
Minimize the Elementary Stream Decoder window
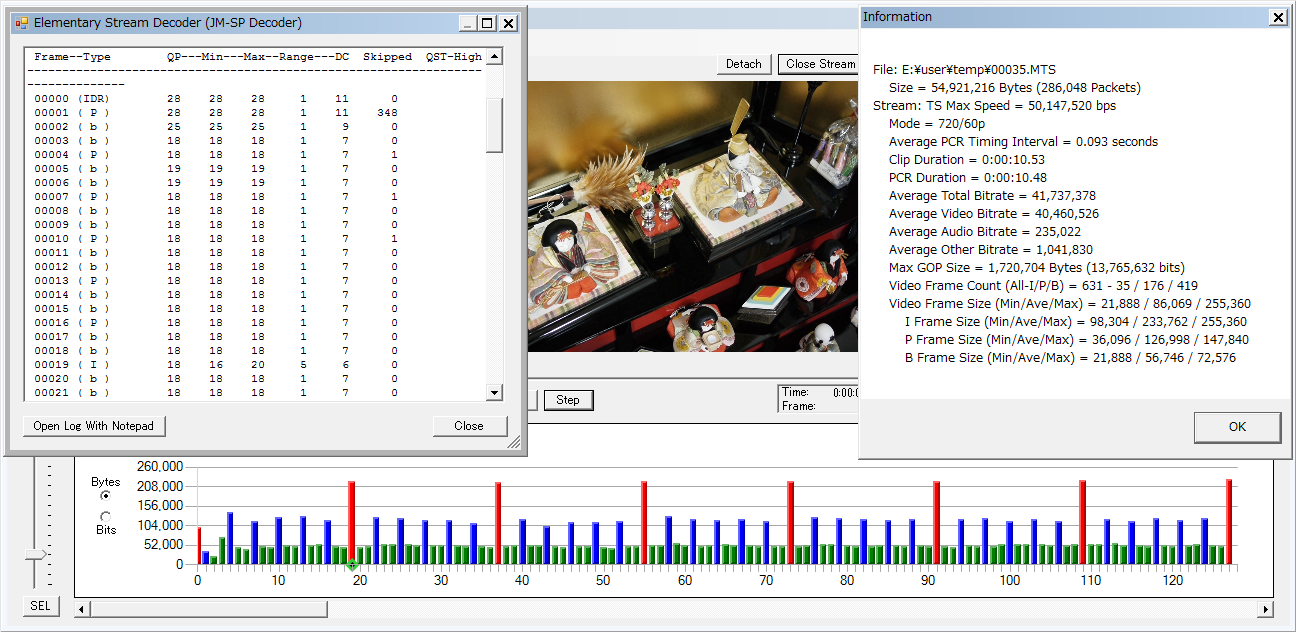pos(467,23)
